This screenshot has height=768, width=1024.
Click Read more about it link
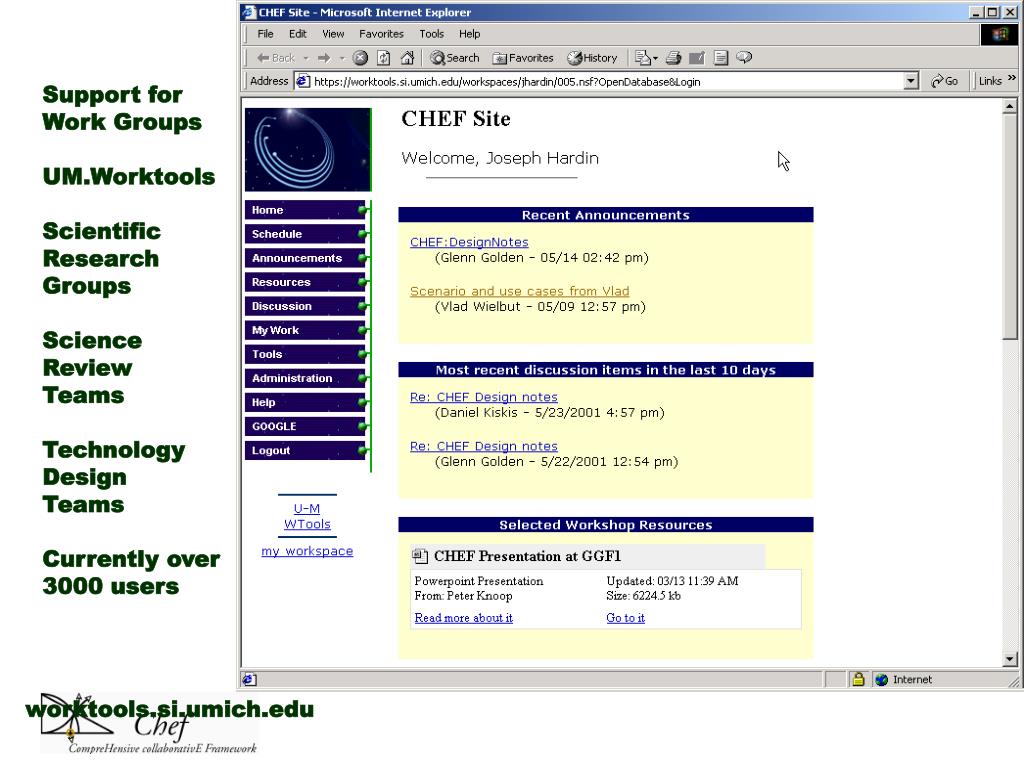(x=463, y=618)
